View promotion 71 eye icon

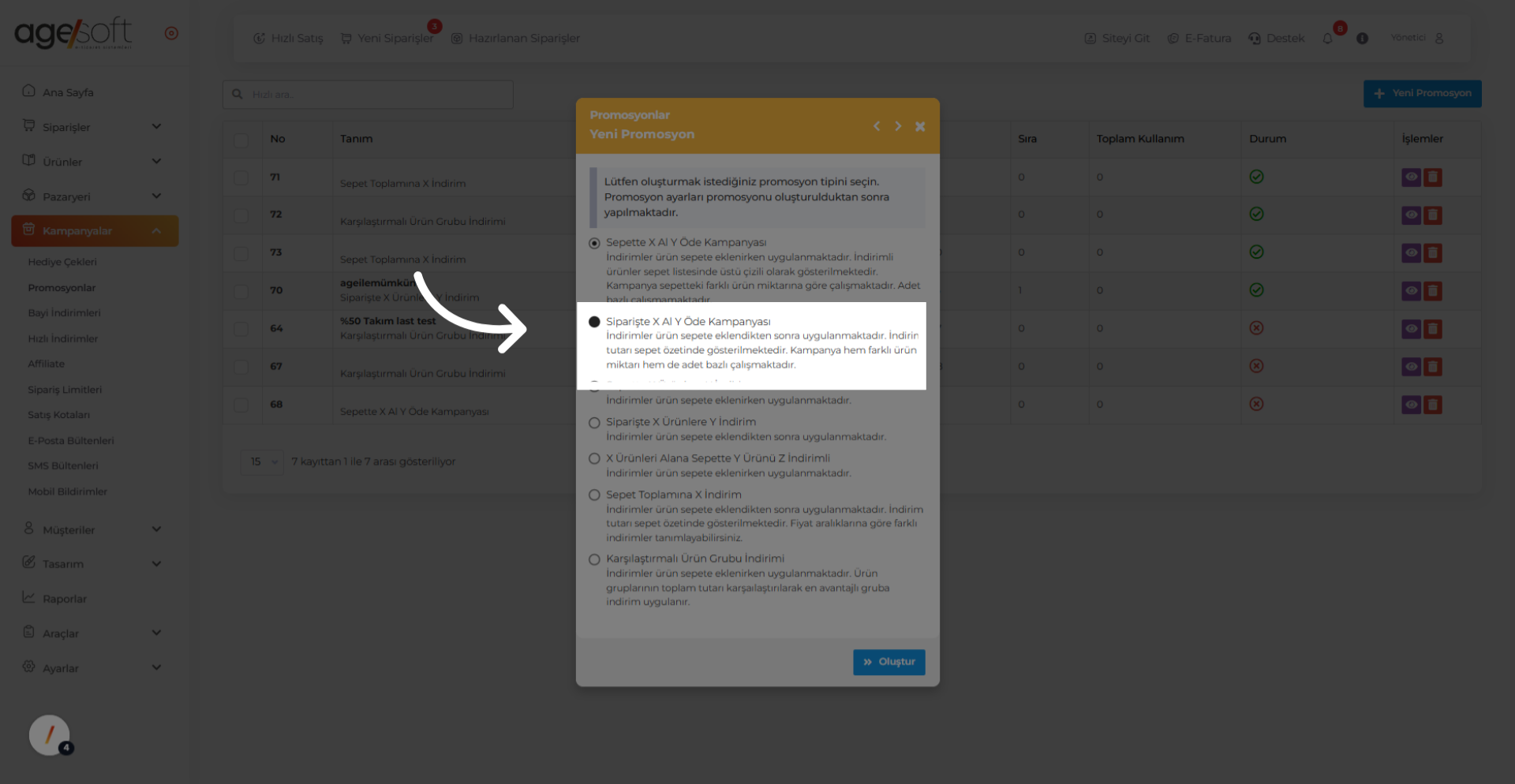coord(1412,177)
